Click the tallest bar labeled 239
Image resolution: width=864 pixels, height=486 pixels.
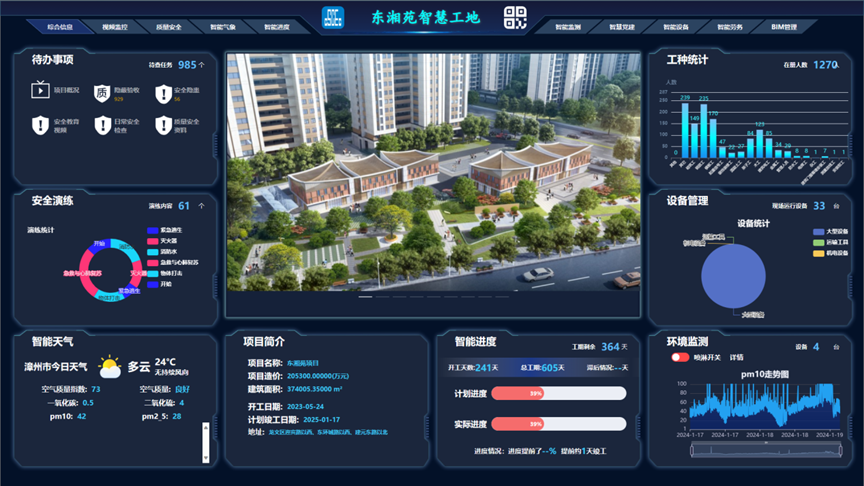click(685, 131)
